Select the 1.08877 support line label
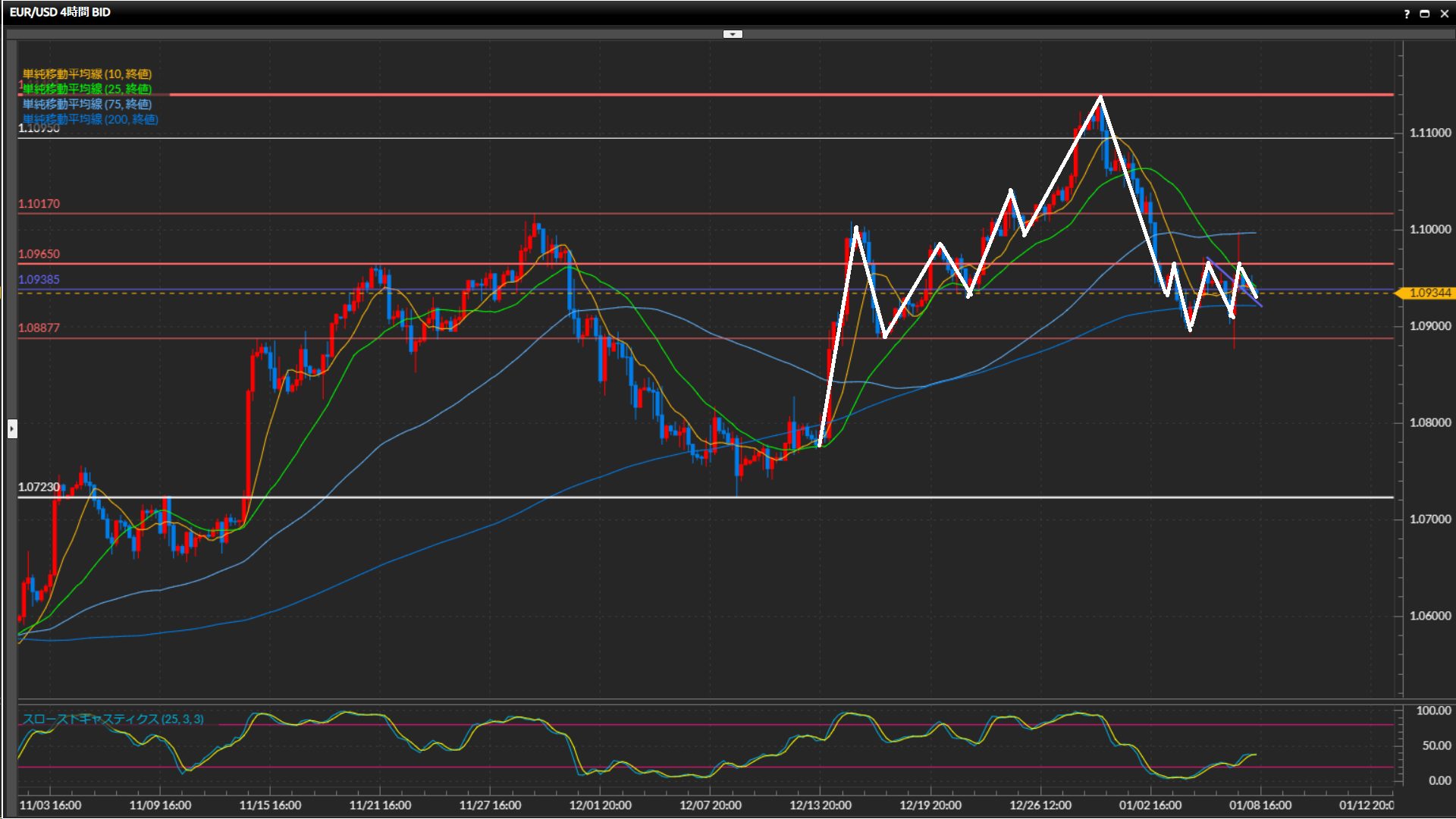Image resolution: width=1456 pixels, height=819 pixels. pyautogui.click(x=39, y=328)
